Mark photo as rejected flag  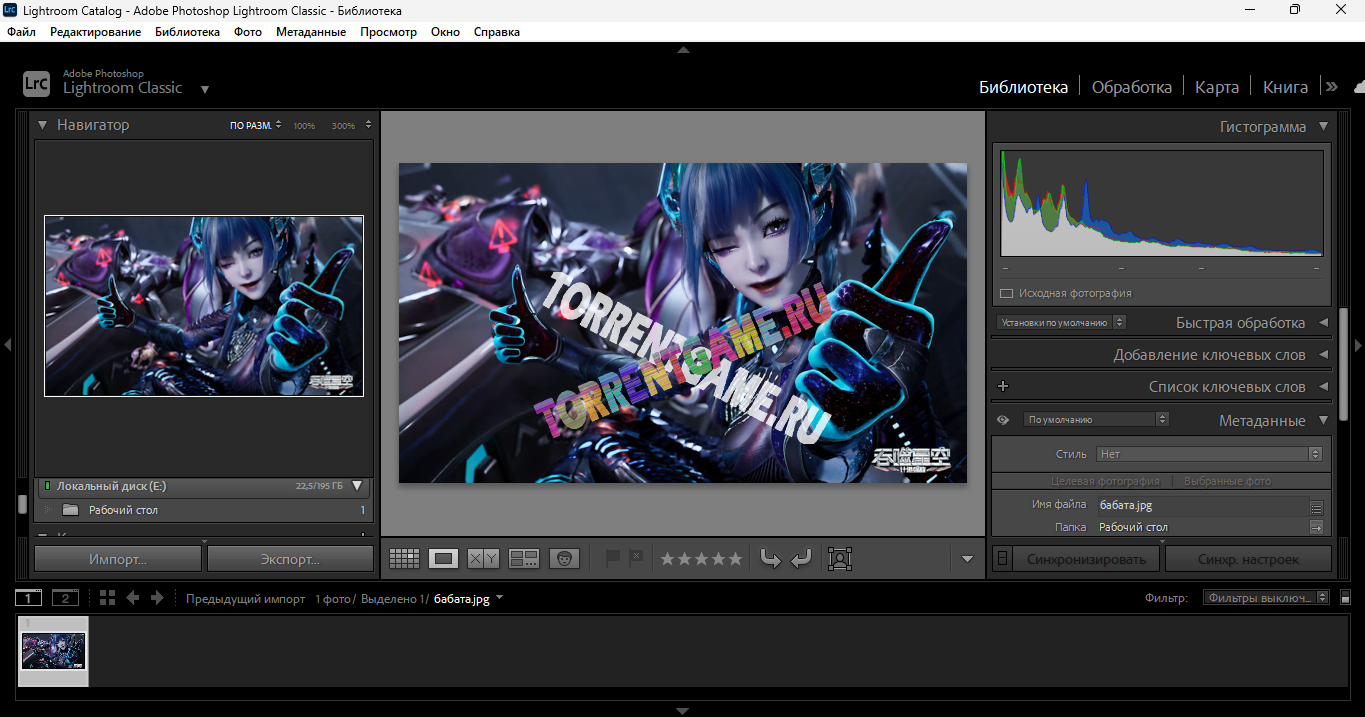point(636,558)
